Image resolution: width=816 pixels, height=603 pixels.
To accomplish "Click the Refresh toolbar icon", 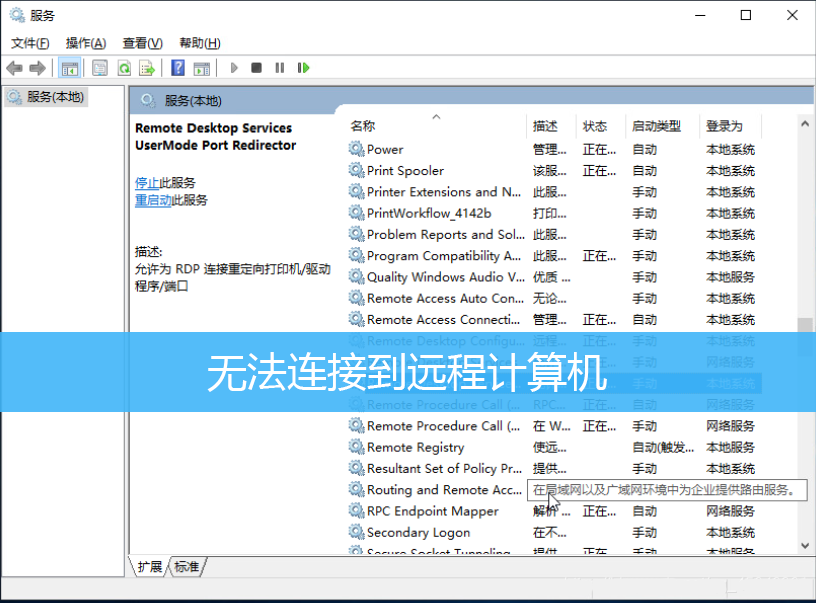I will point(124,68).
